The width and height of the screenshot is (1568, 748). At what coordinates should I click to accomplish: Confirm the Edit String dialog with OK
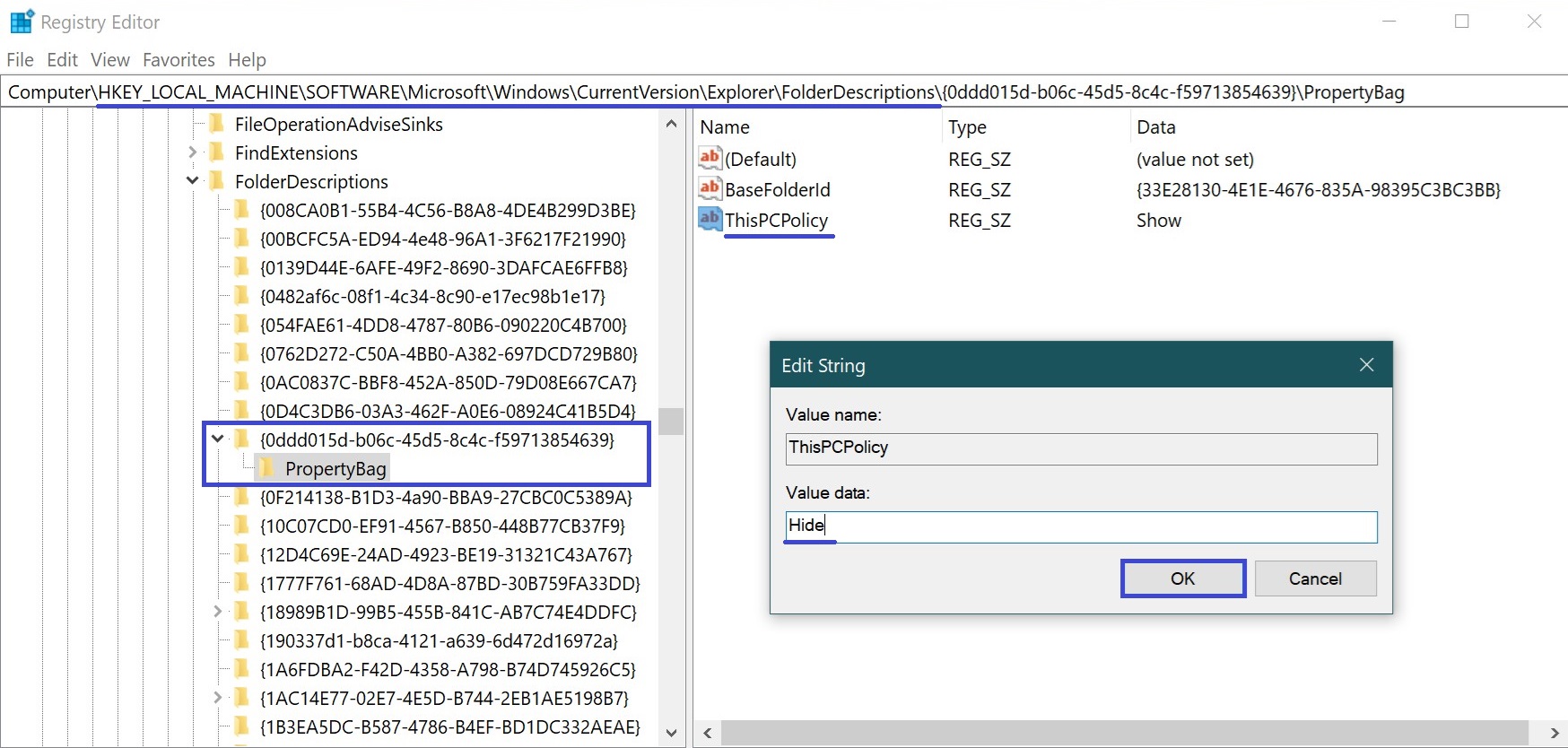(1183, 578)
